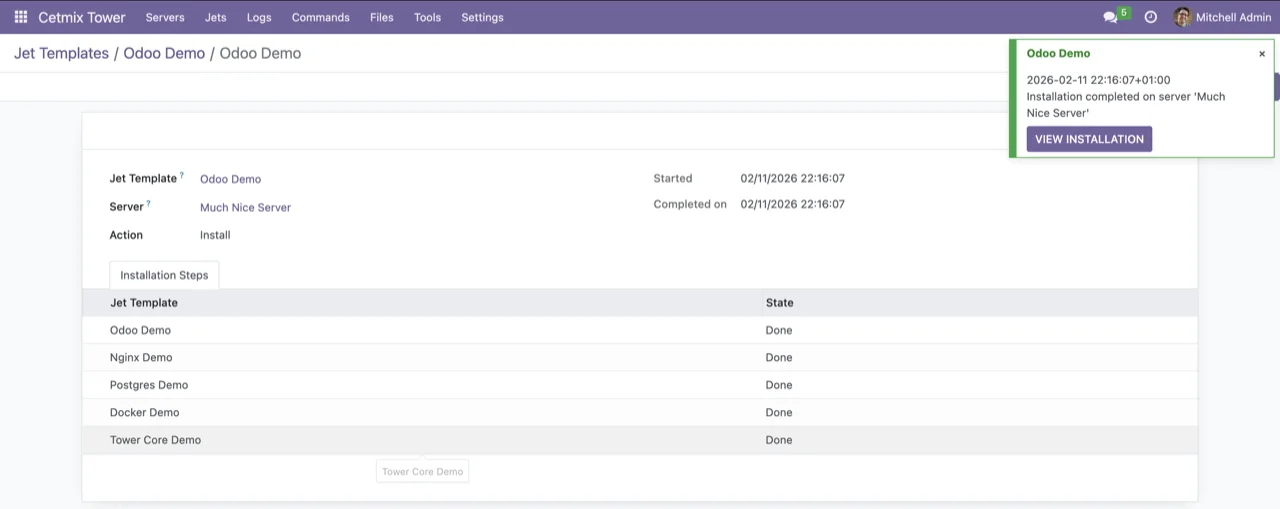
Task: Open the Commands menu
Action: (x=320, y=17)
